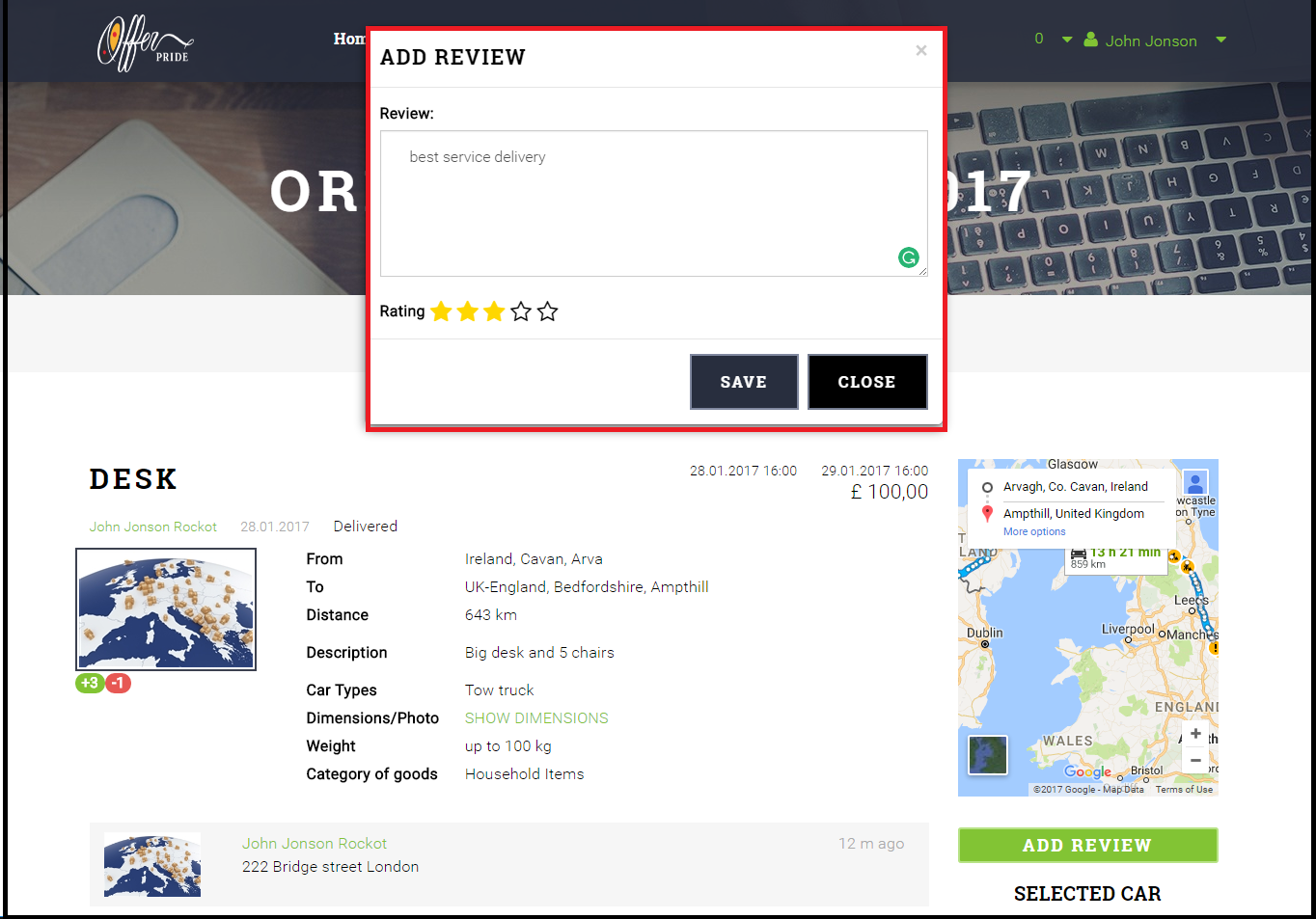1316x919 pixels.
Task: Click the red destination pin for Ampthill
Action: pyautogui.click(x=987, y=514)
